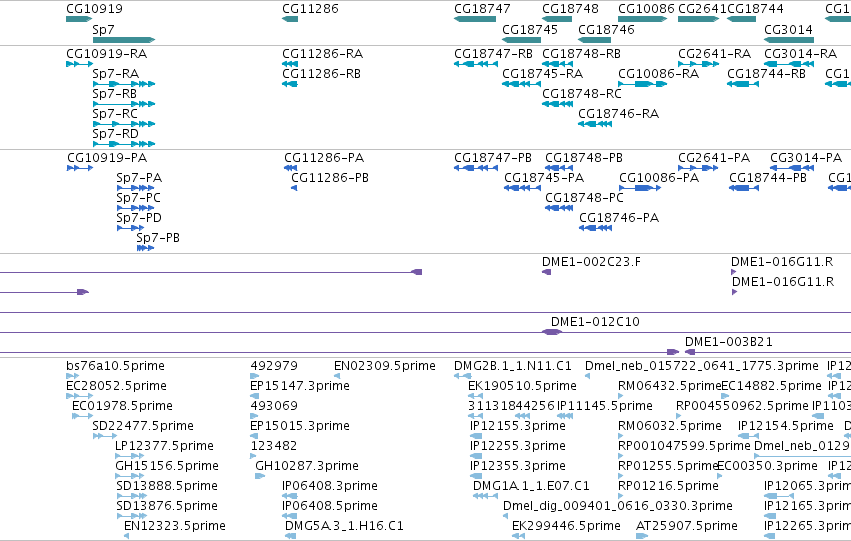This screenshot has height=541, width=851.
Task: Select the CG18745 gene label
Action: click(530, 29)
